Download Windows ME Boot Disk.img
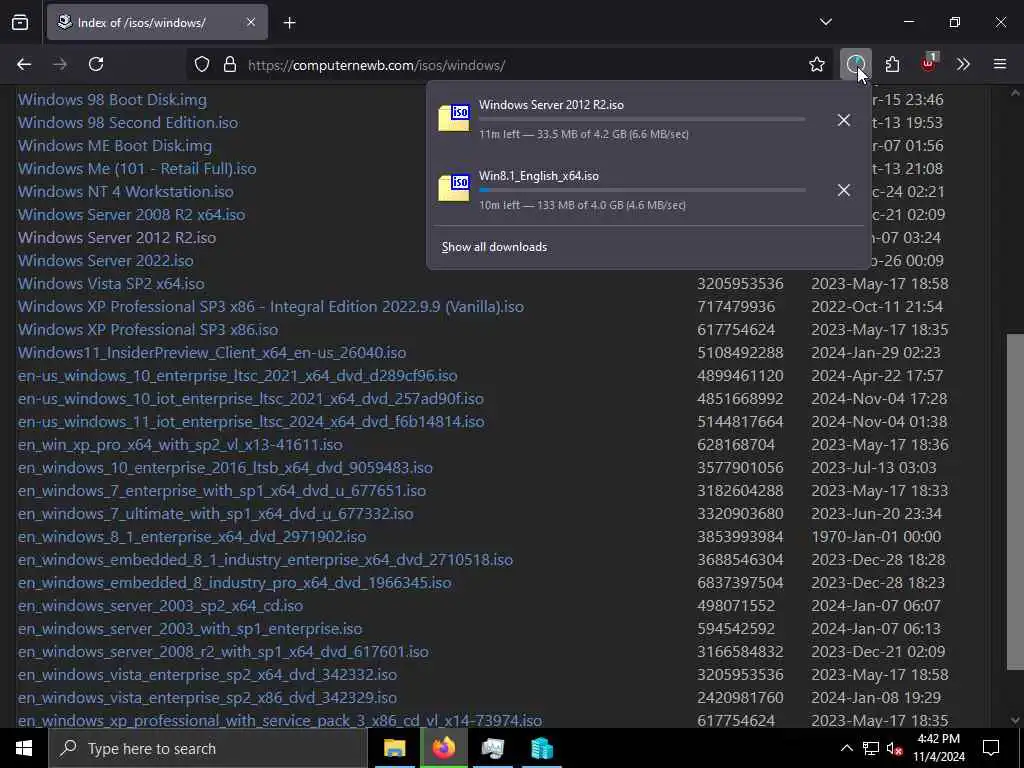The image size is (1024, 768). (115, 146)
